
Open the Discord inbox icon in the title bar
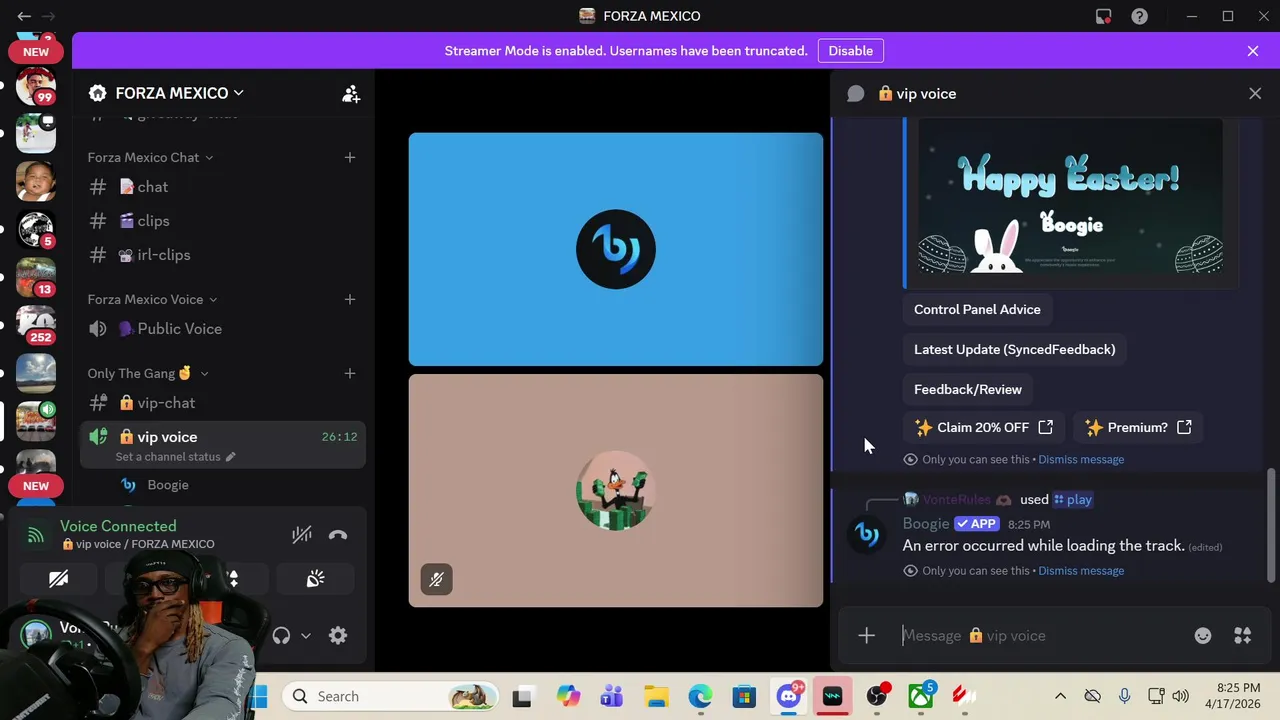(1103, 16)
